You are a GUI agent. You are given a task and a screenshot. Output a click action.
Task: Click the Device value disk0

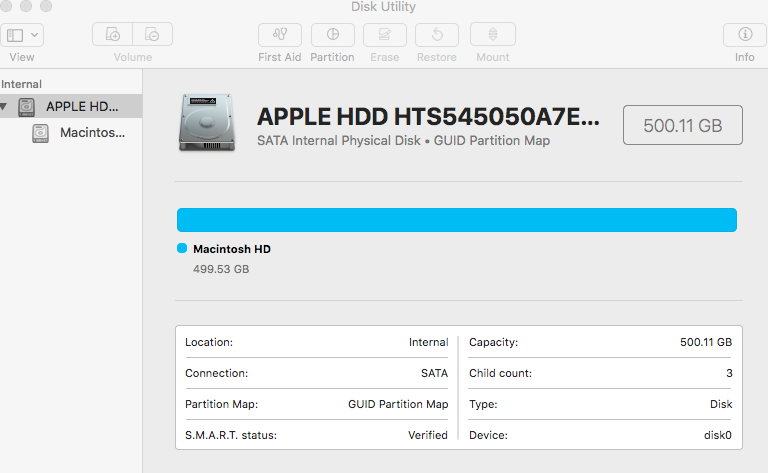tap(718, 435)
